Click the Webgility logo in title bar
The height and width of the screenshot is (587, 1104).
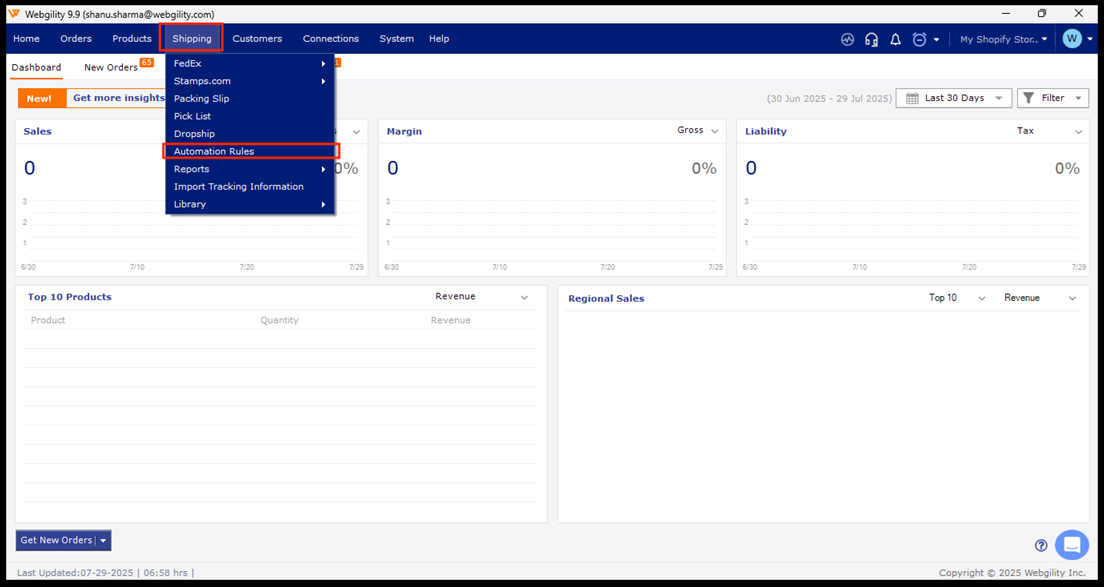click(x=14, y=14)
